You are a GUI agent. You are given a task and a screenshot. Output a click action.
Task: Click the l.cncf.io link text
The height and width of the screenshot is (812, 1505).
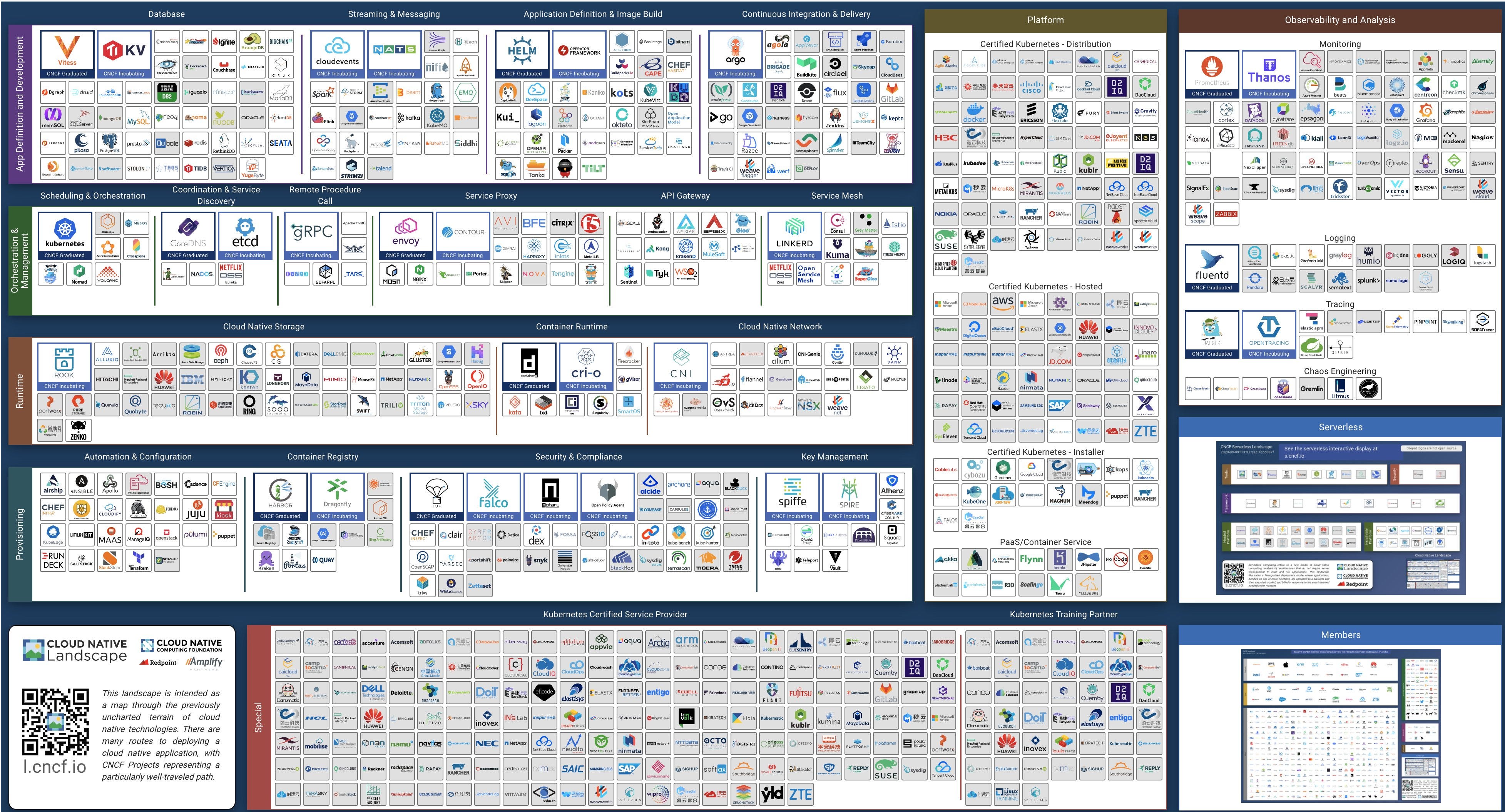coord(55,767)
